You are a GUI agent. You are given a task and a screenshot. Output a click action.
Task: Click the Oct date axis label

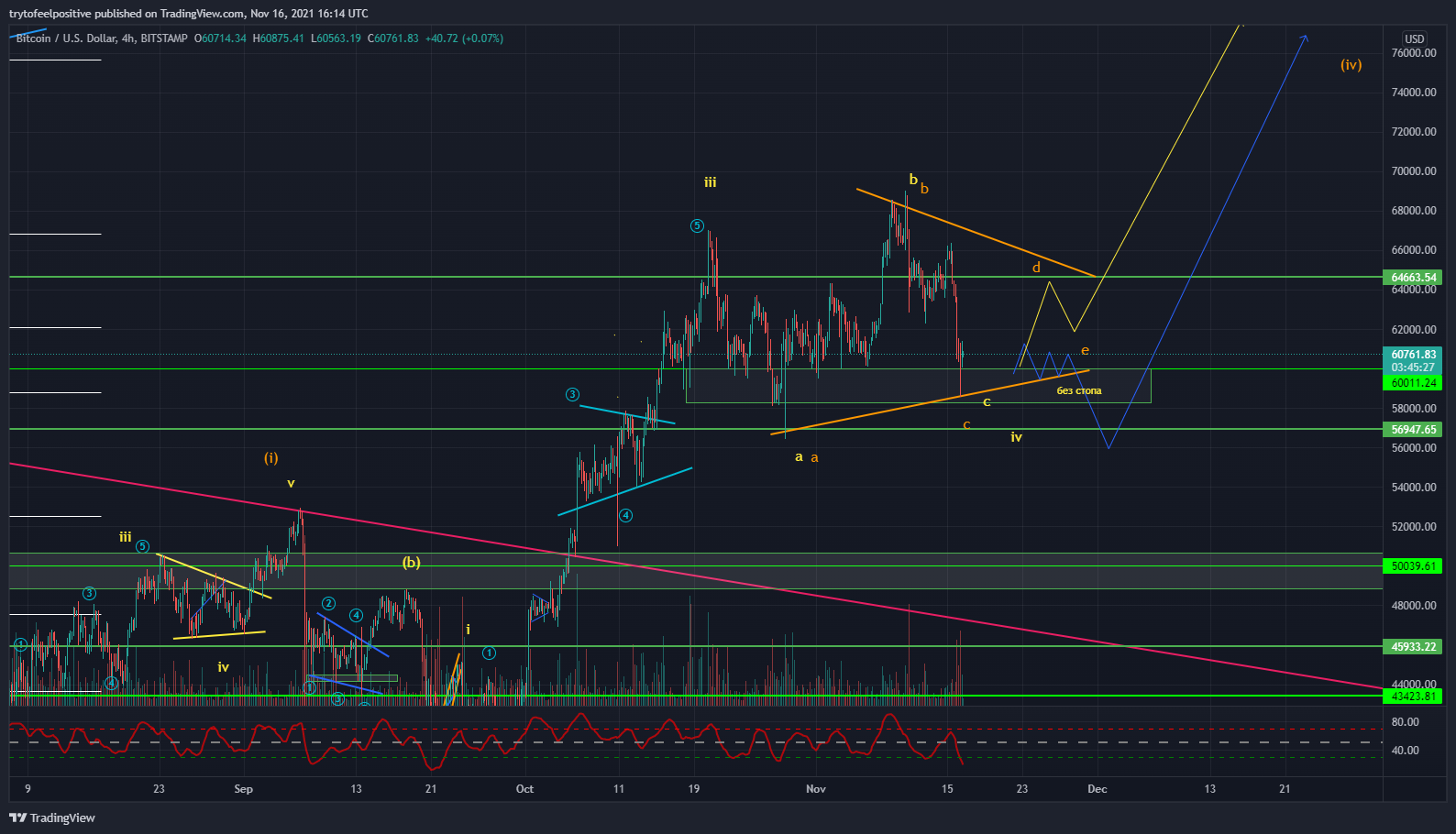tap(524, 789)
